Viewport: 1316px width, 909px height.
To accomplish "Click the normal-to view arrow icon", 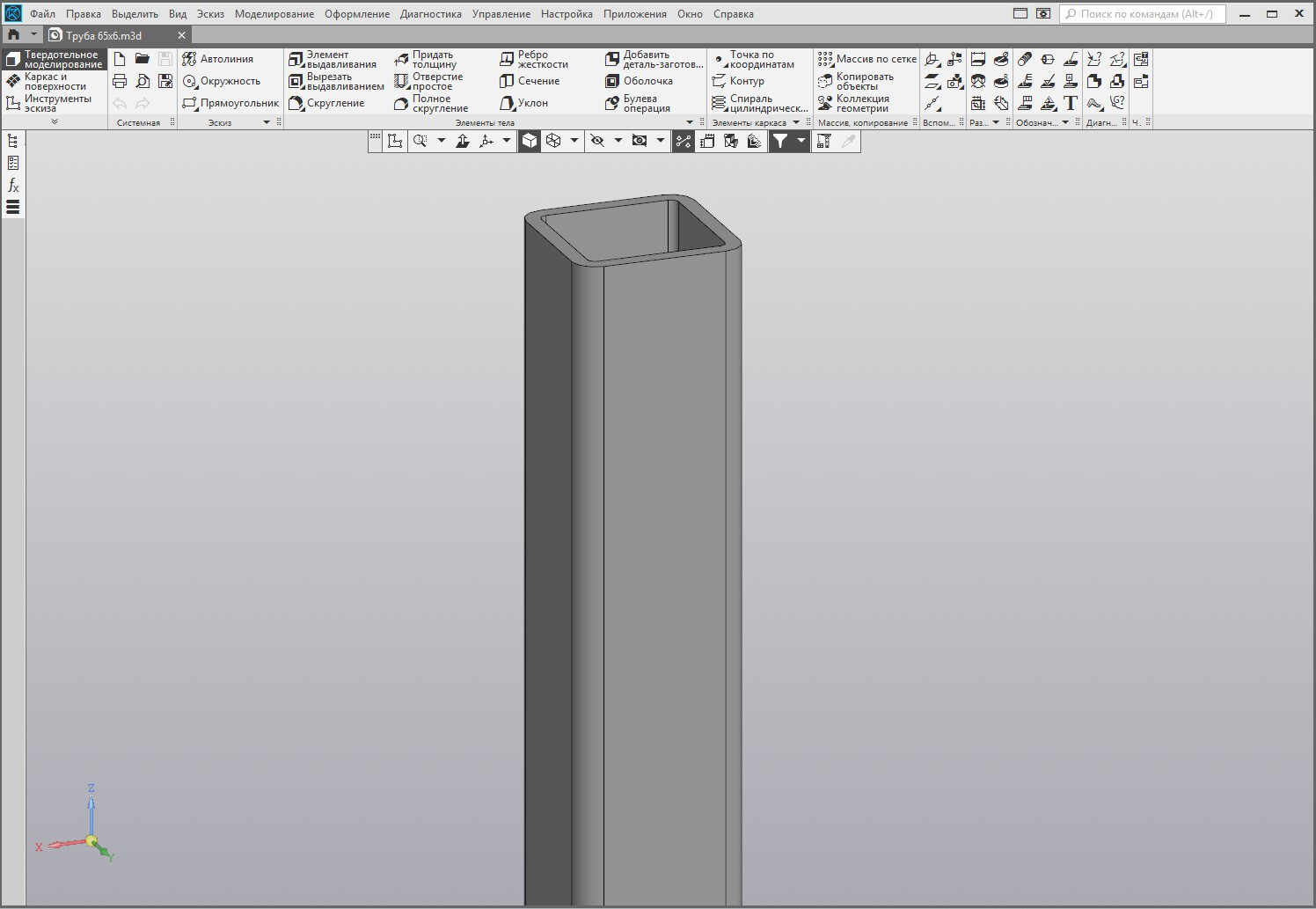I will click(463, 141).
